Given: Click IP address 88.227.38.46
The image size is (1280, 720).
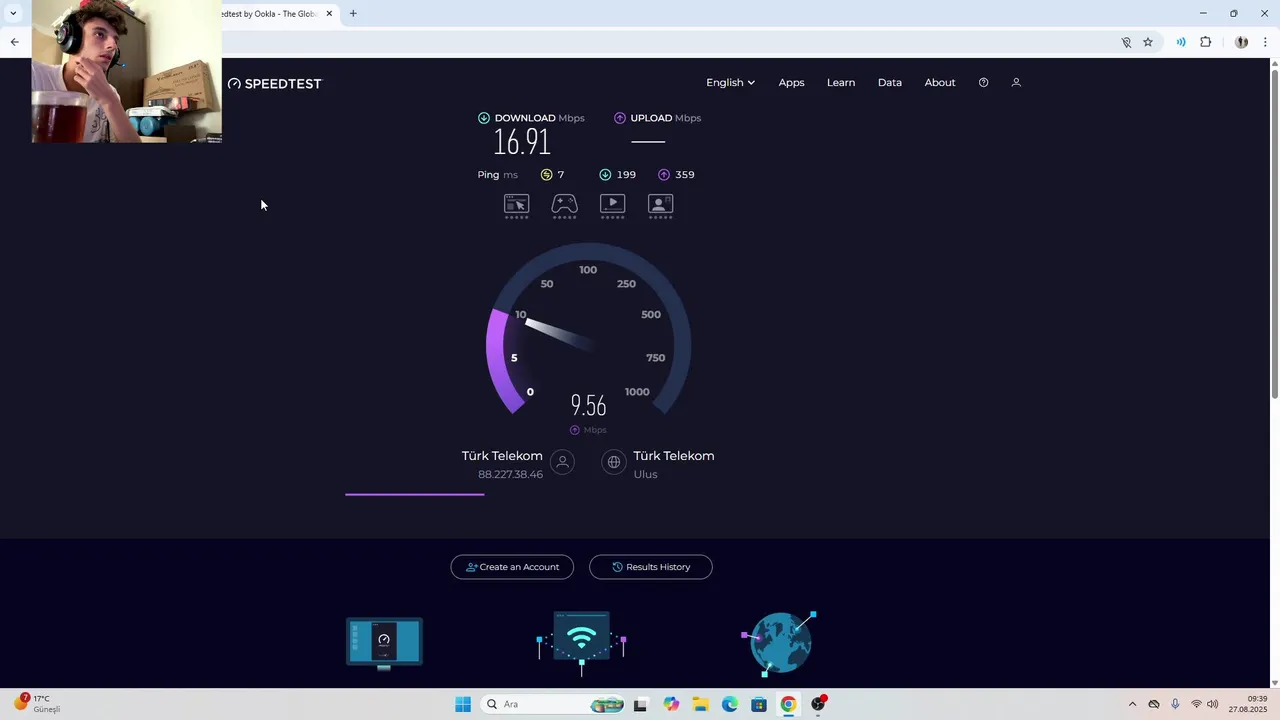Looking at the screenshot, I should (510, 474).
